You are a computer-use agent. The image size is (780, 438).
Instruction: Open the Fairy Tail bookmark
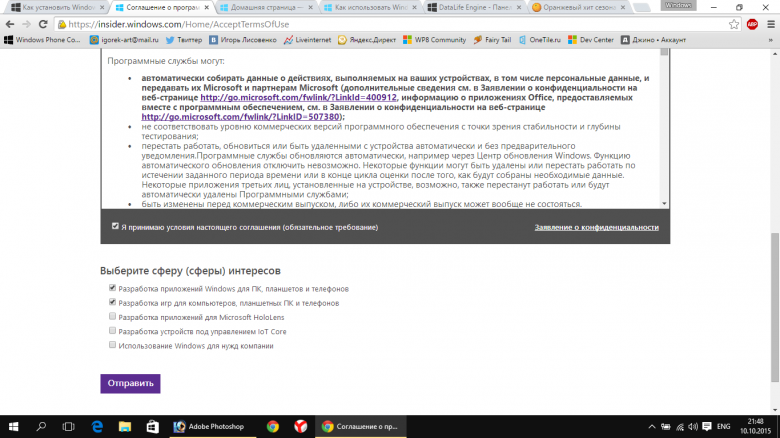pyautogui.click(x=492, y=40)
